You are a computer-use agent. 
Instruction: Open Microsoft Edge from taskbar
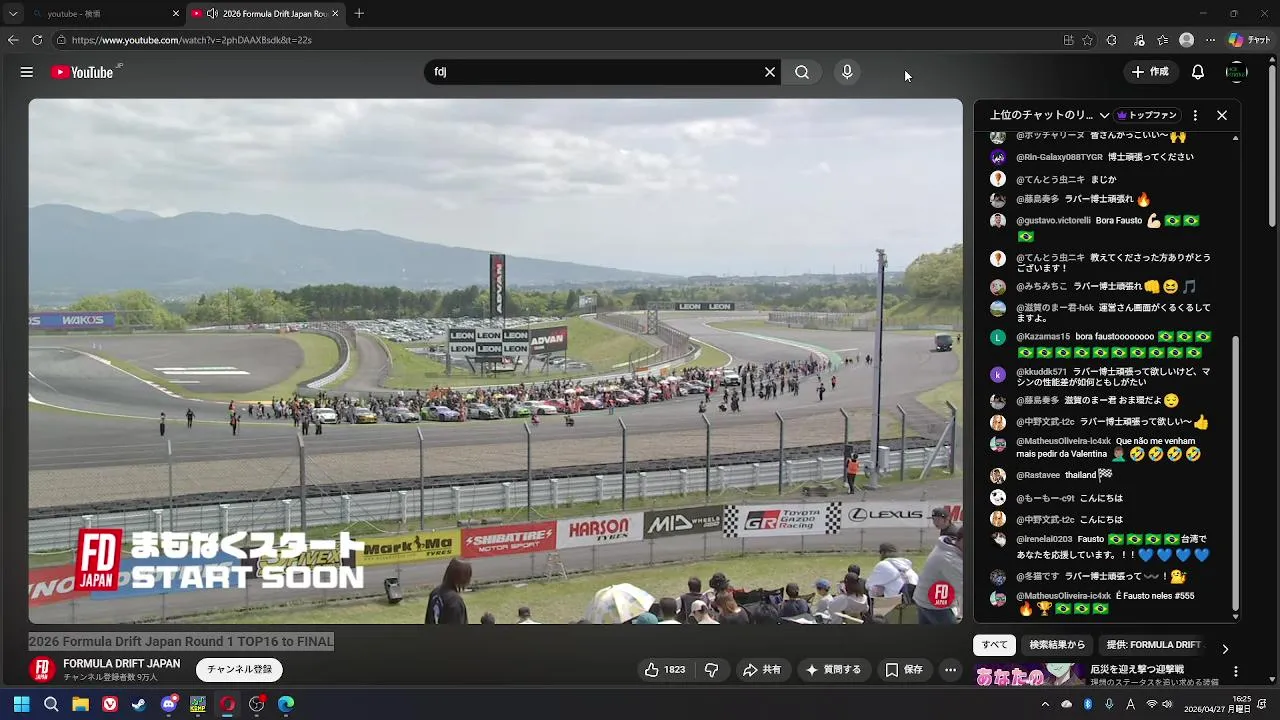(x=286, y=704)
